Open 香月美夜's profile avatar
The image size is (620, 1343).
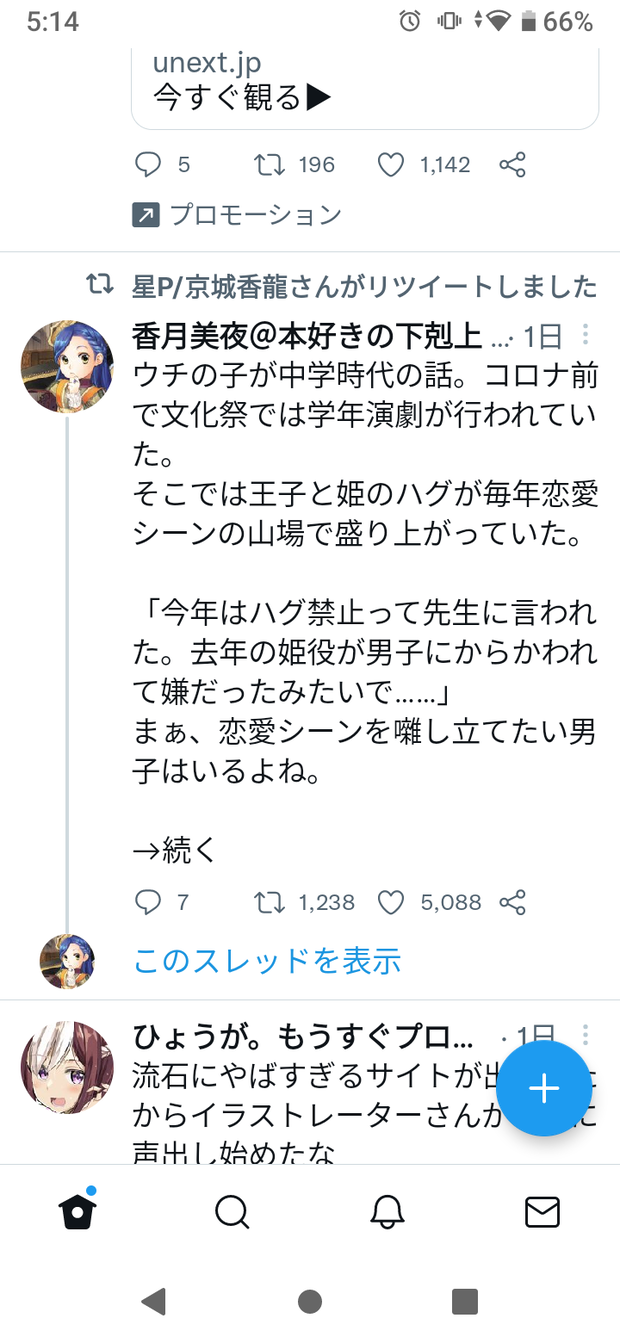click(x=67, y=367)
